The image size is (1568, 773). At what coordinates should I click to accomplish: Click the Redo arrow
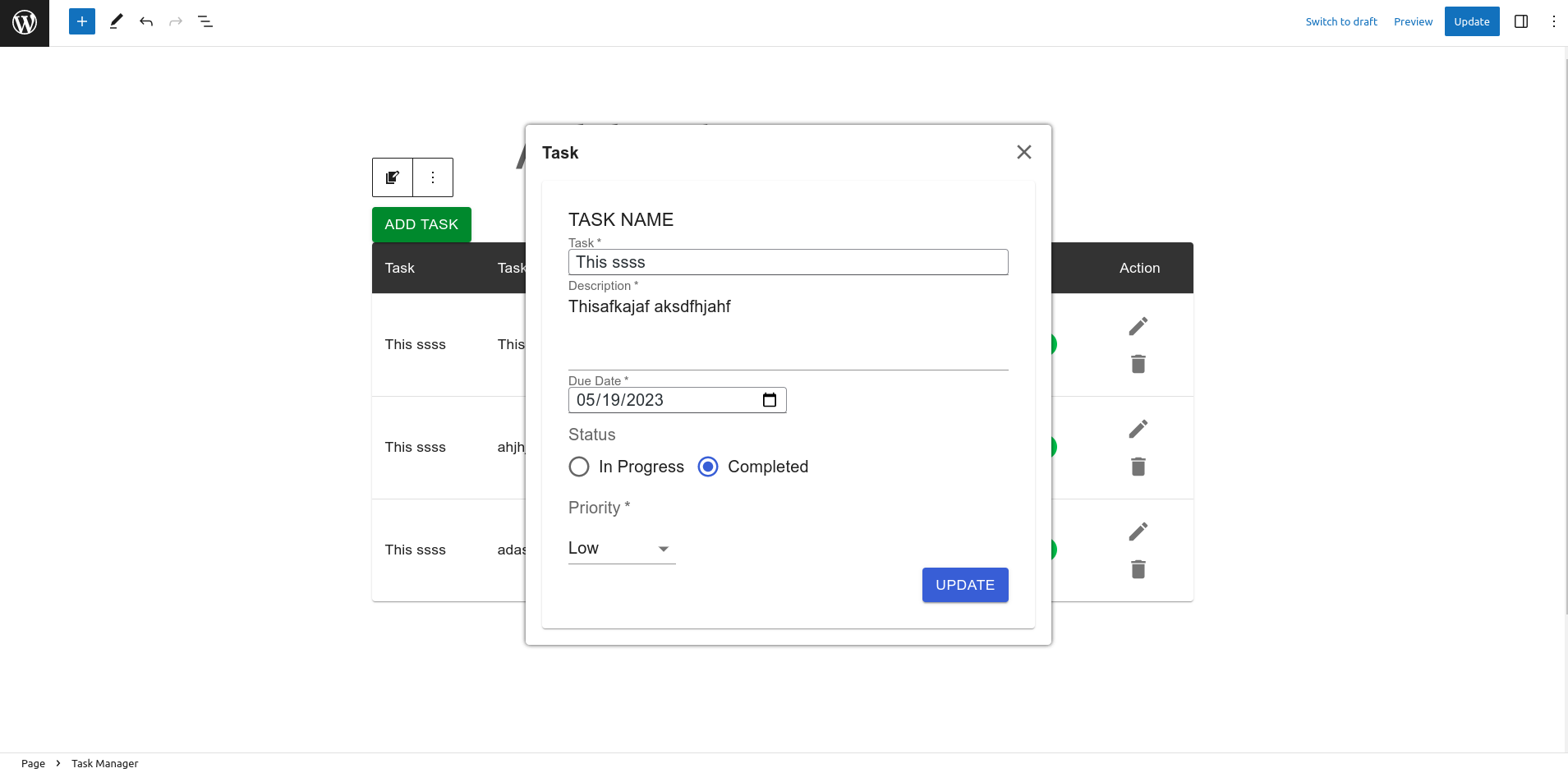click(176, 21)
